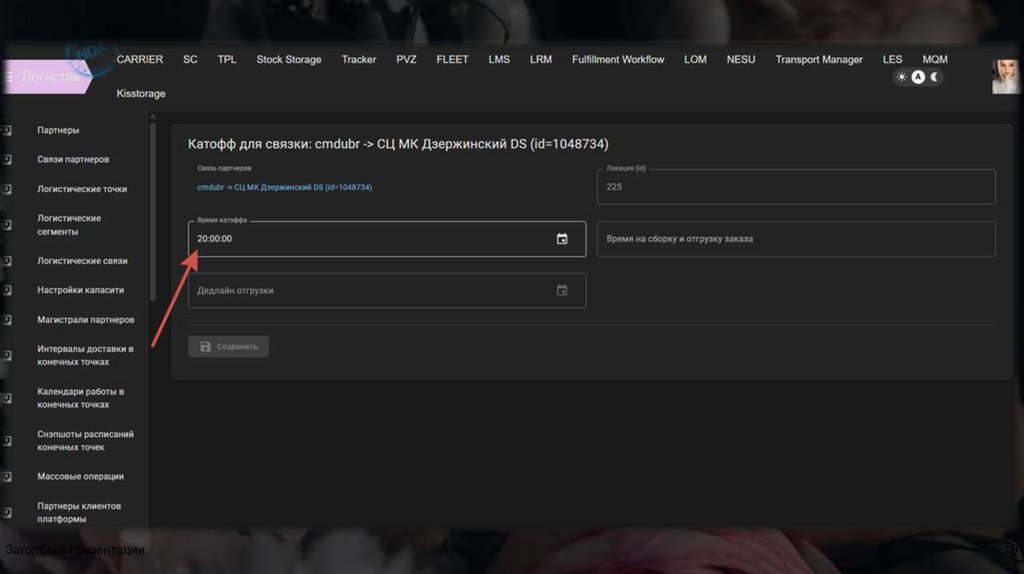1024x574 pixels.
Task: Click the sidebar vertical scrollbar
Action: [x=153, y=210]
